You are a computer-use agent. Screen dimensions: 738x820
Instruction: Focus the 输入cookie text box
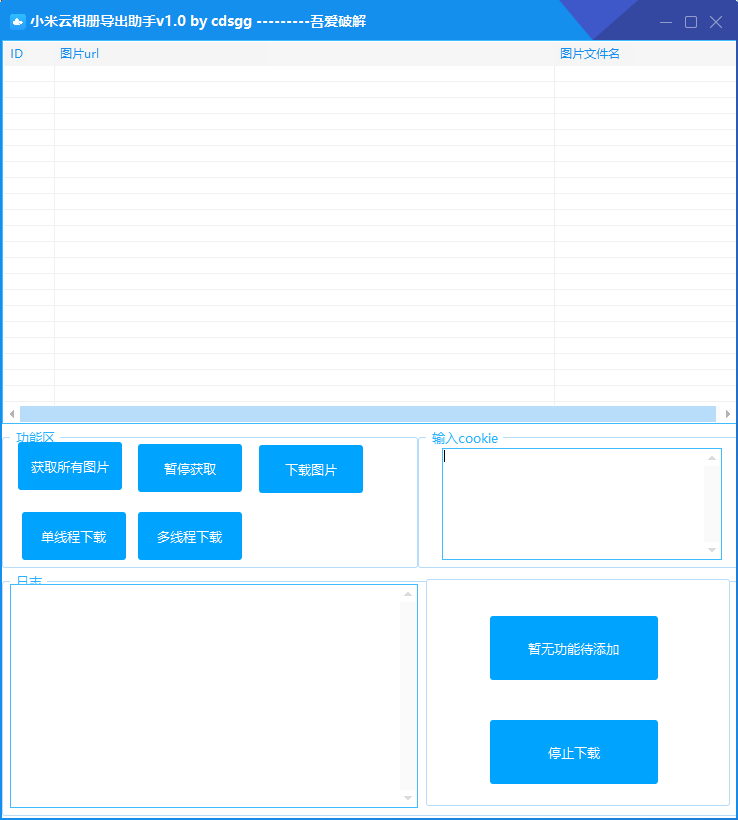coord(573,504)
